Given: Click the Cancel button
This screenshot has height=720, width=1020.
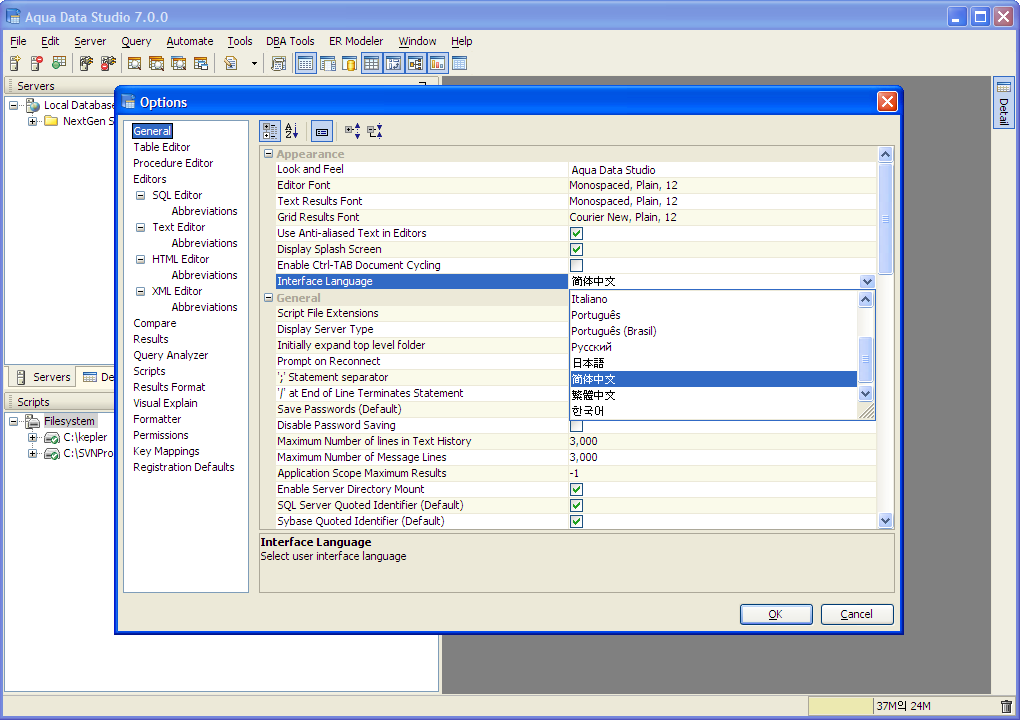Looking at the screenshot, I should [857, 614].
